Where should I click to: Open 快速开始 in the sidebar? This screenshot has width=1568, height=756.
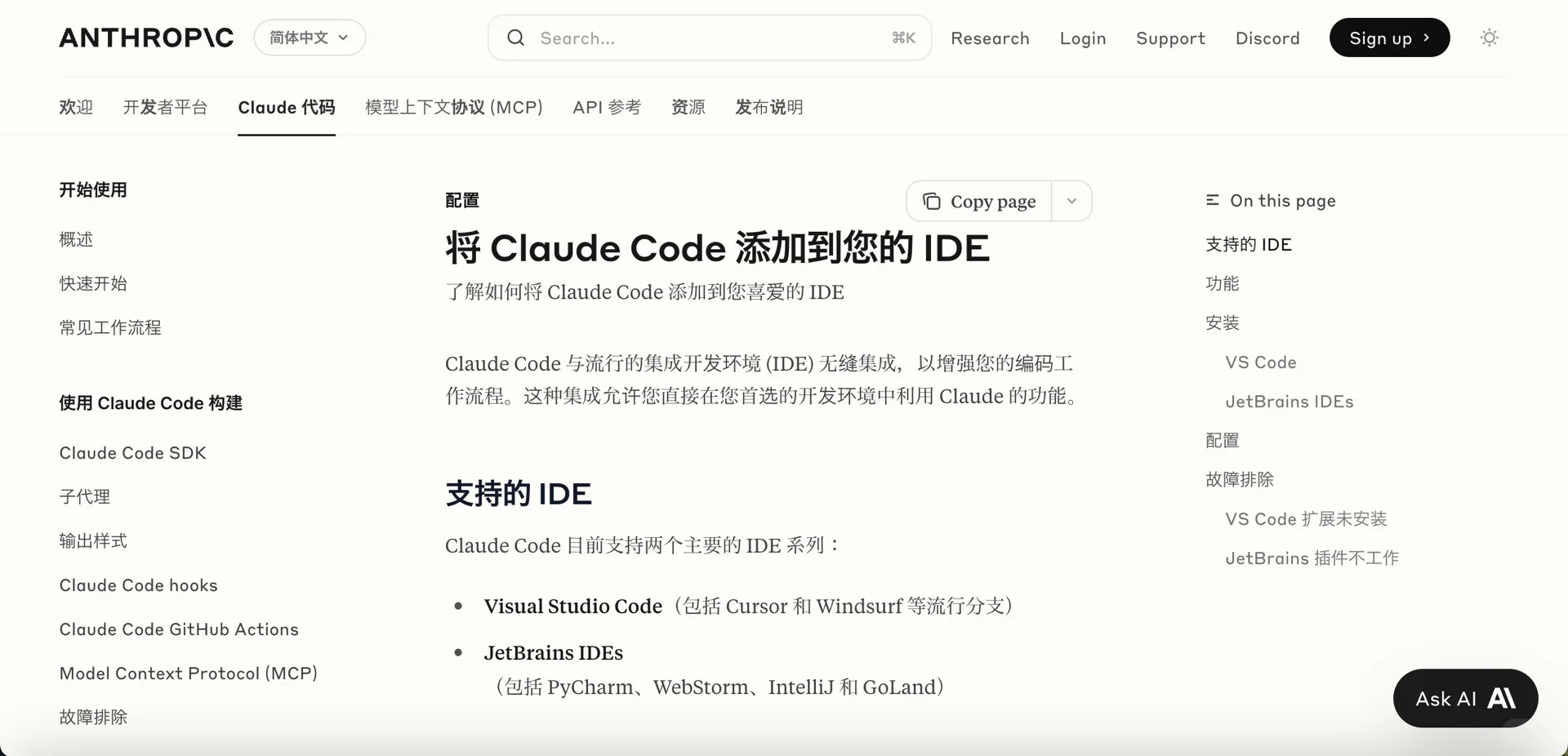point(93,283)
